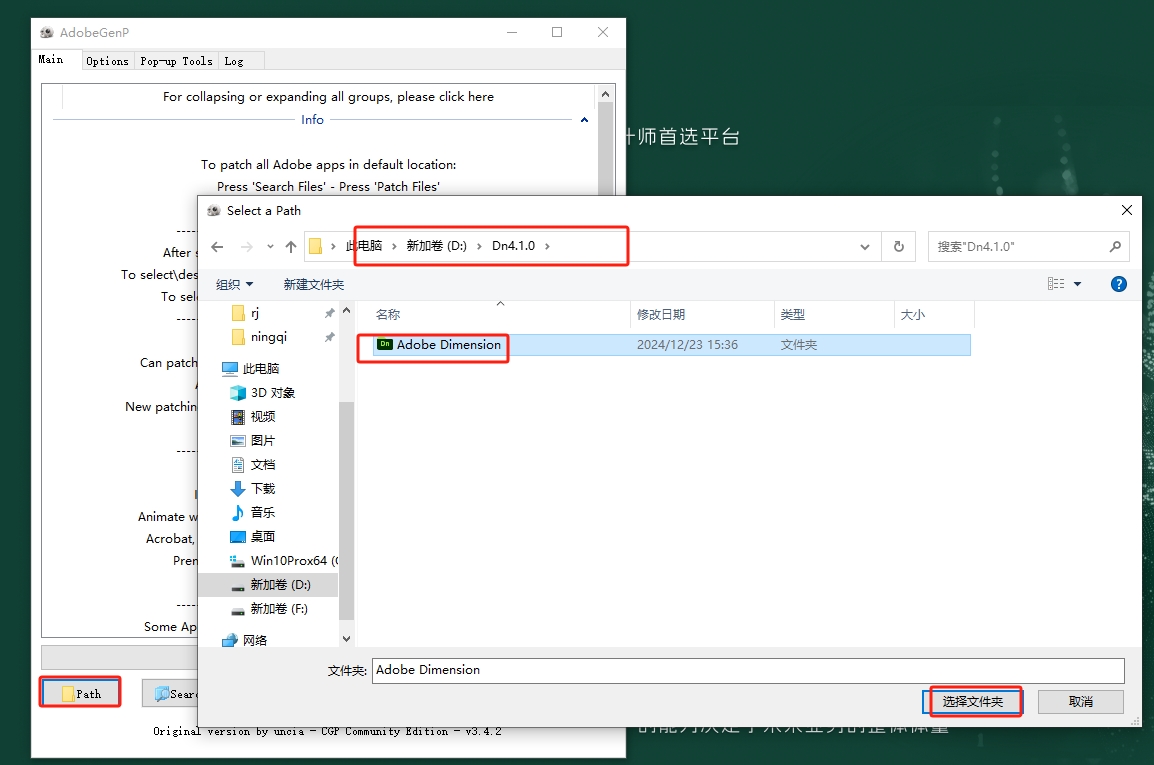Click the Path button in AdobeGenP
Image resolution: width=1154 pixels, height=765 pixels.
79,691
